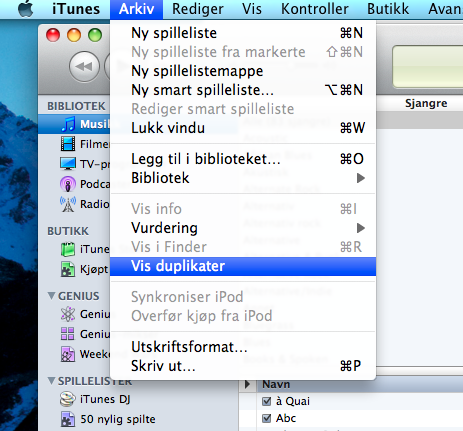Select the Abc song row
The height and width of the screenshot is (431, 463).
point(351,418)
